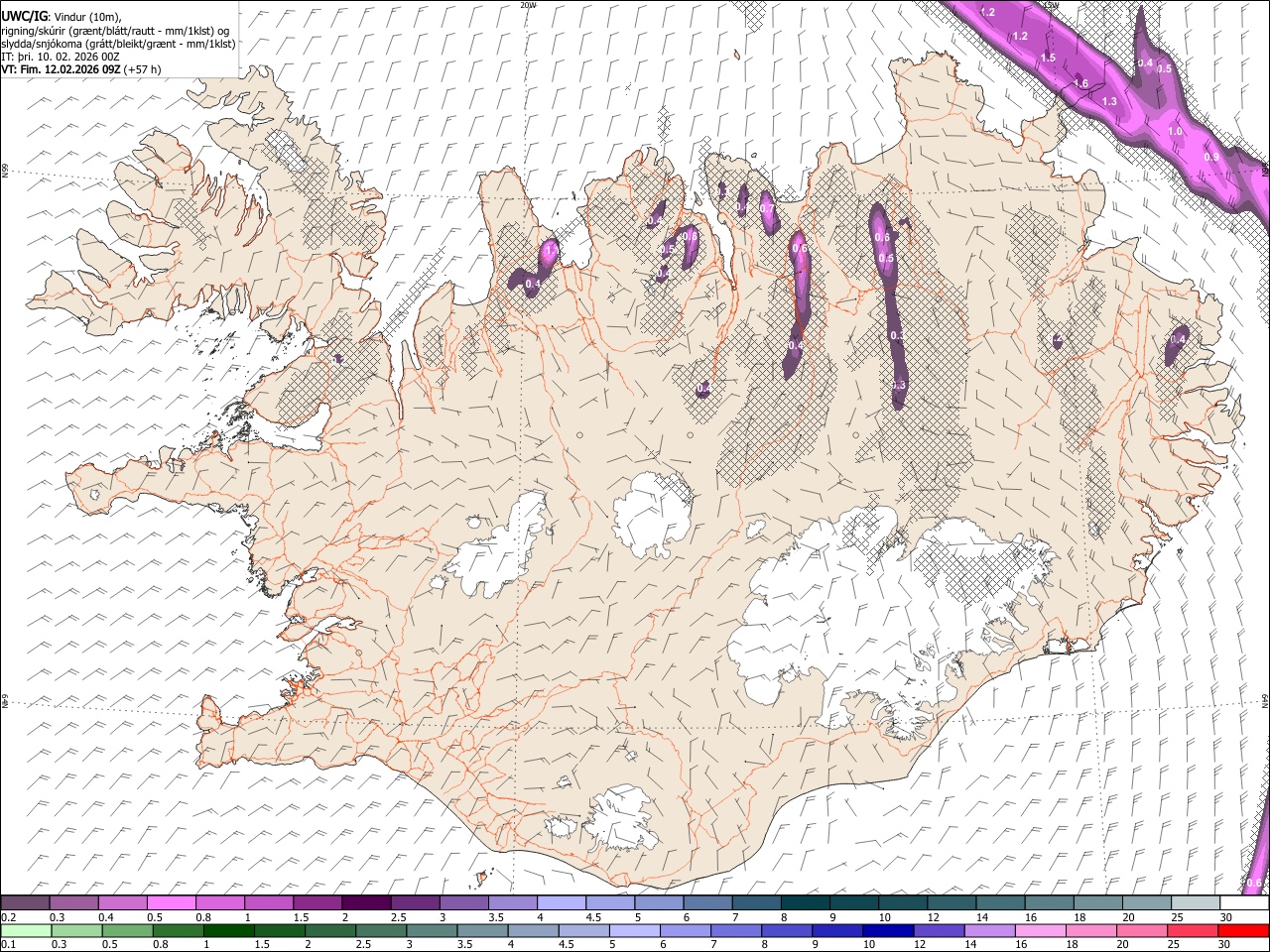Click the '1.0' label in the pink offshore band

point(1175,131)
